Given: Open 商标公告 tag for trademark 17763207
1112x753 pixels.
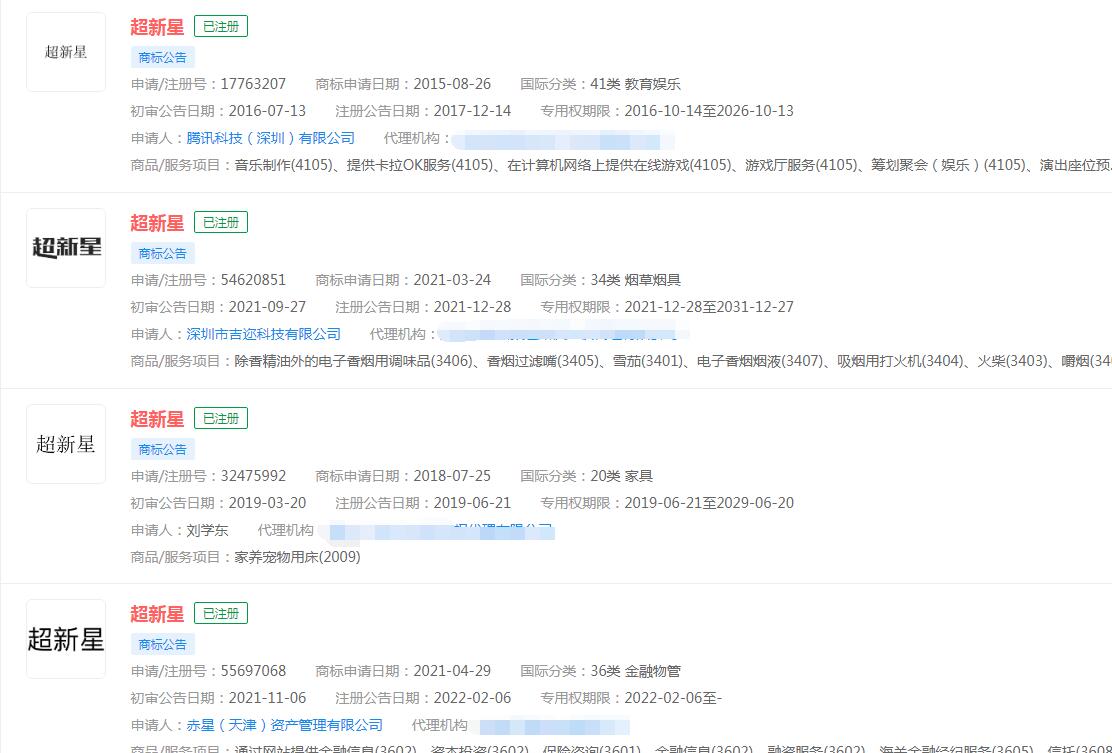Looking at the screenshot, I should click(162, 57).
